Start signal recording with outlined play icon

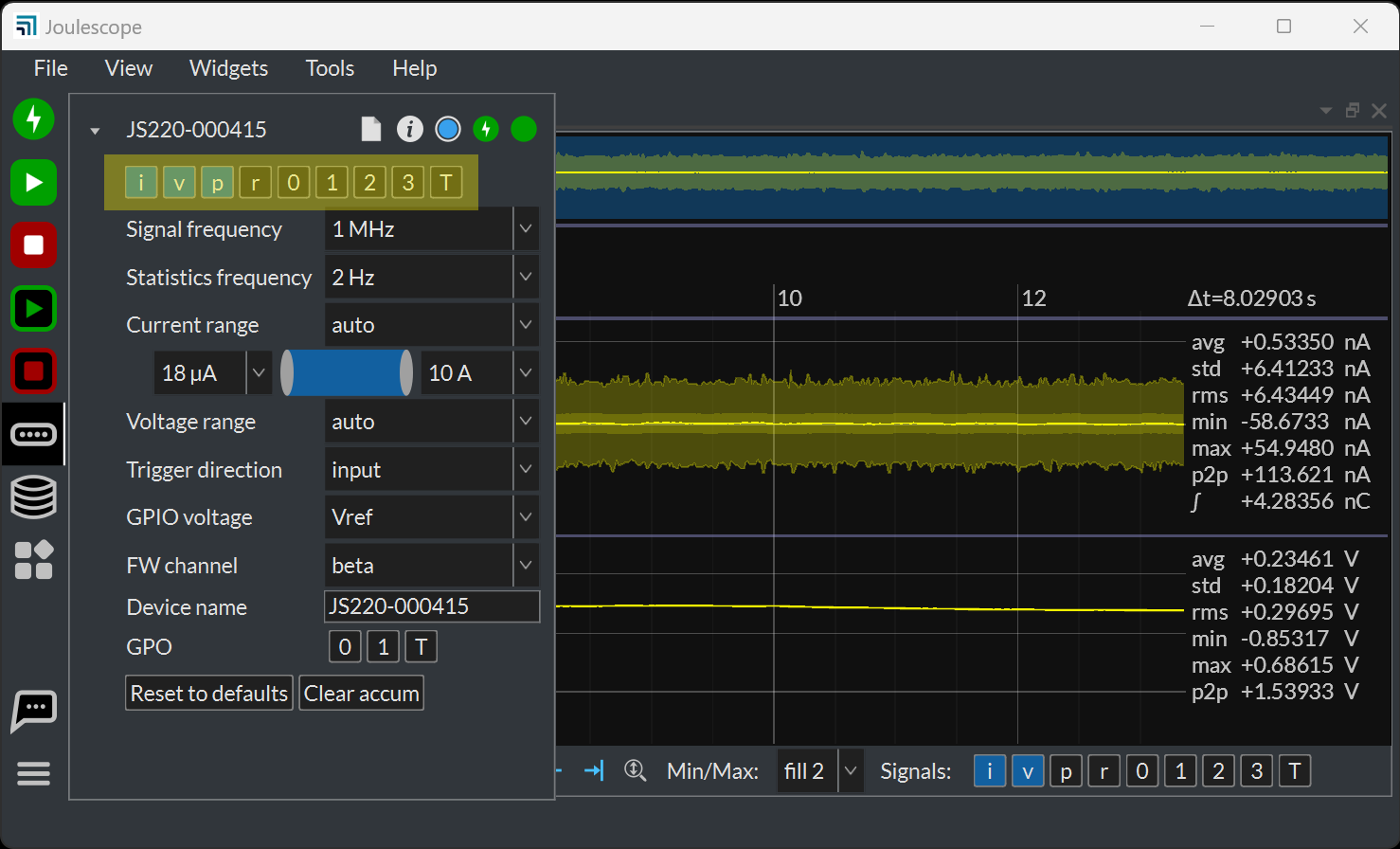click(x=34, y=308)
